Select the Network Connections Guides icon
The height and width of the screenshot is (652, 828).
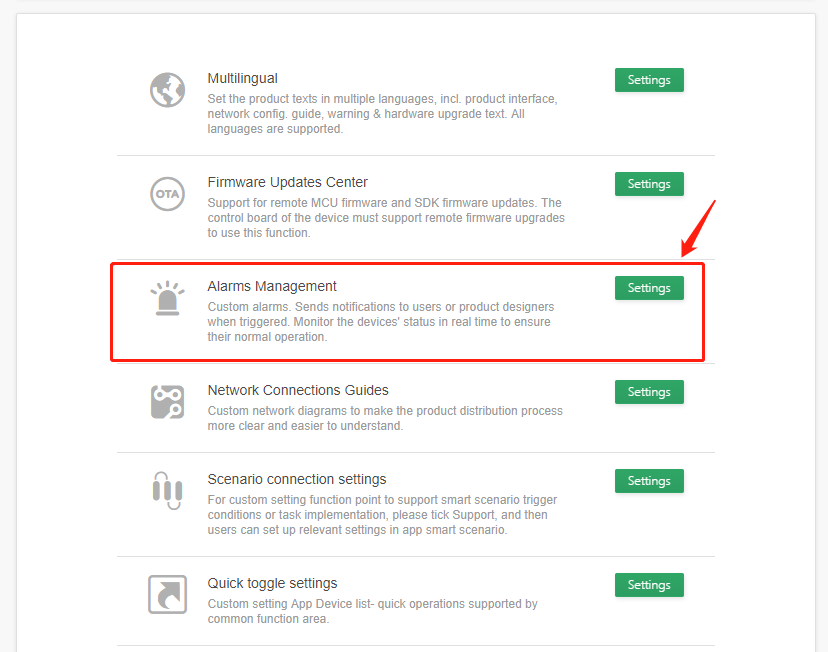coord(167,402)
